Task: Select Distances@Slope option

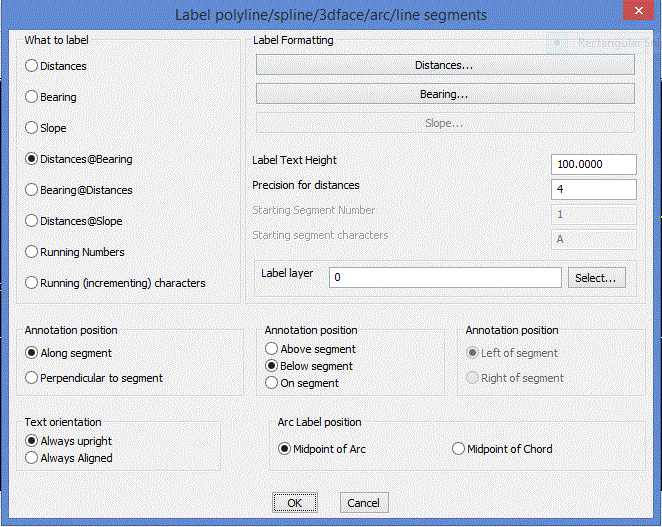Action: (33, 221)
